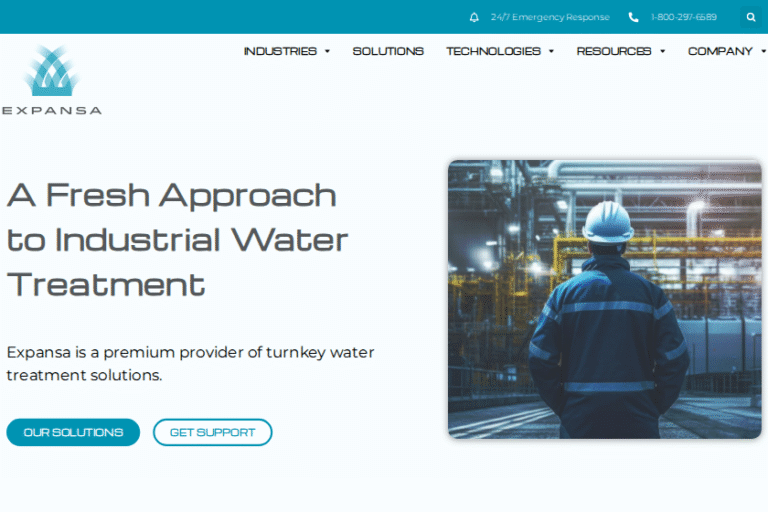Click the search magnifier icon
The height and width of the screenshot is (512, 768).
[x=751, y=17]
